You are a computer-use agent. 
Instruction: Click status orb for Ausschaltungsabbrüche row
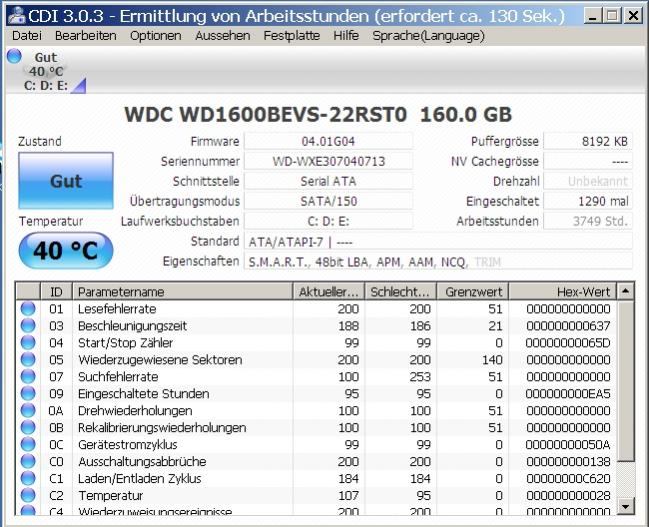coord(28,462)
